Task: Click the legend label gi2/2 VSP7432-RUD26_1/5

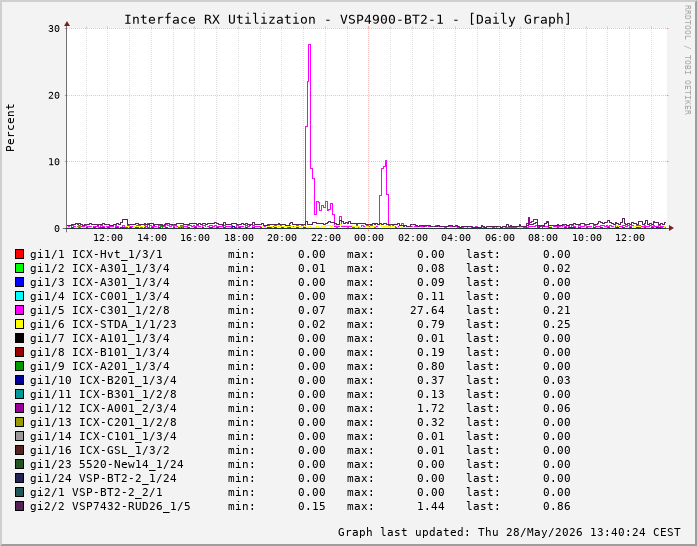Action: point(110,506)
